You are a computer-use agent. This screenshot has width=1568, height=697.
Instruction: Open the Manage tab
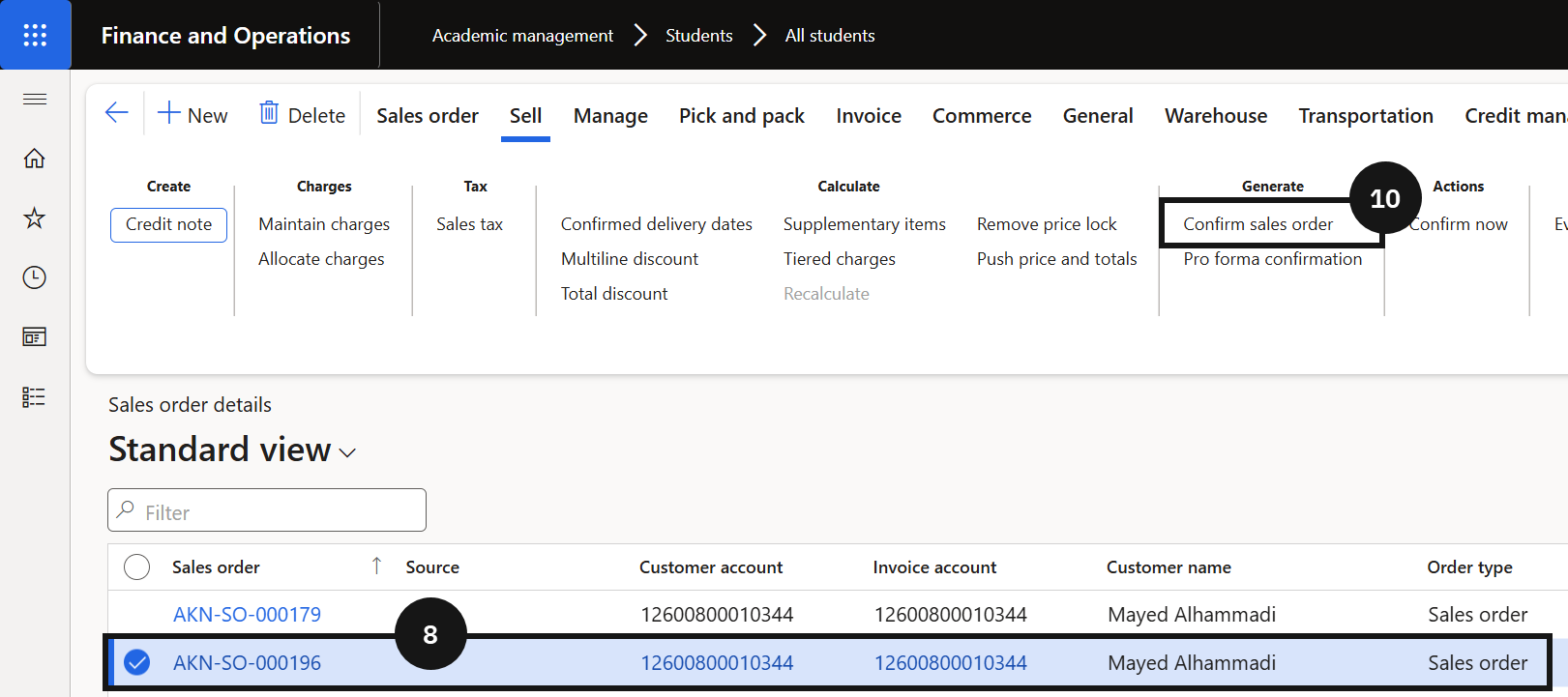[x=610, y=116]
